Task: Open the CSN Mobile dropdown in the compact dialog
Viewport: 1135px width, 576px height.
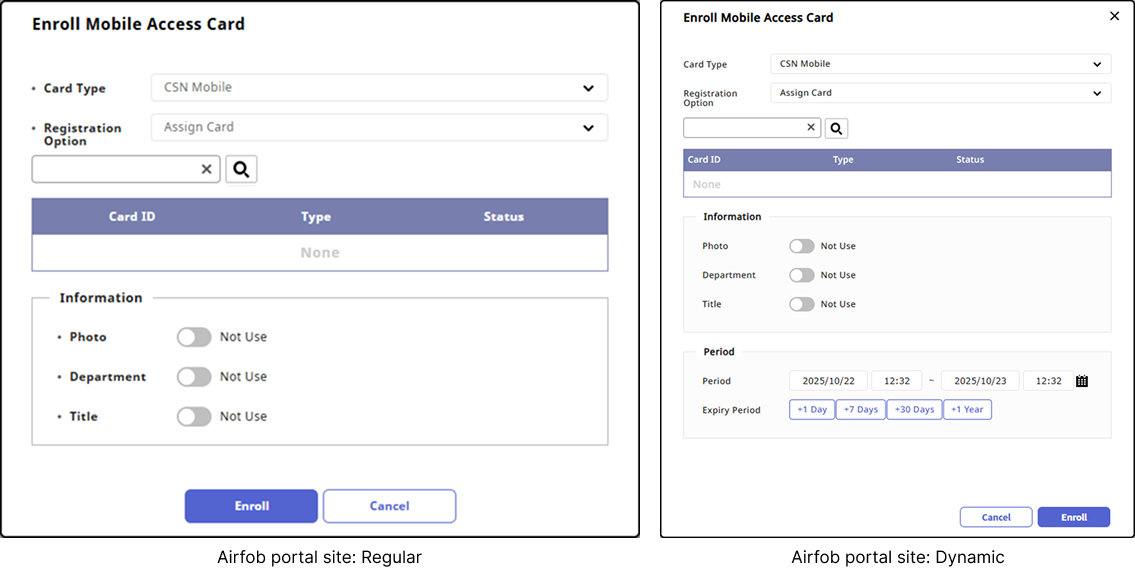Action: click(x=941, y=64)
